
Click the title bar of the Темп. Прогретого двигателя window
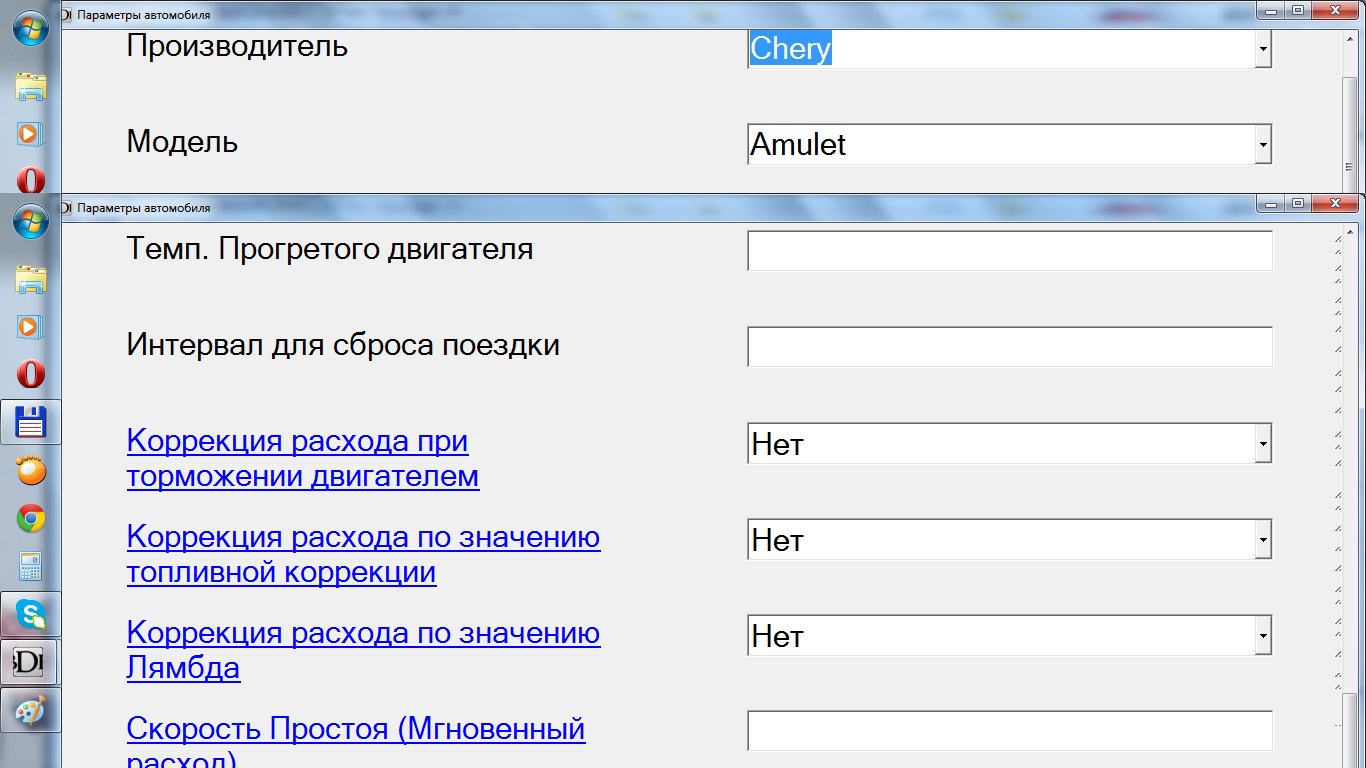pos(660,207)
